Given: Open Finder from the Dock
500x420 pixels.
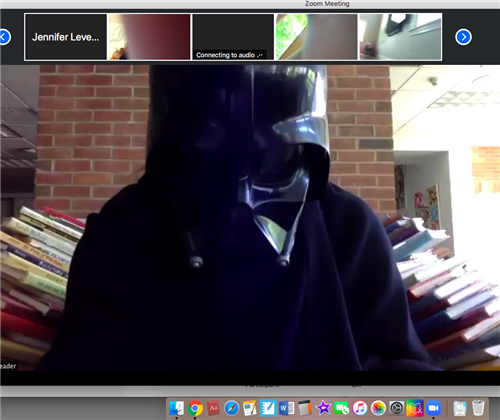Looking at the screenshot, I should 177,408.
